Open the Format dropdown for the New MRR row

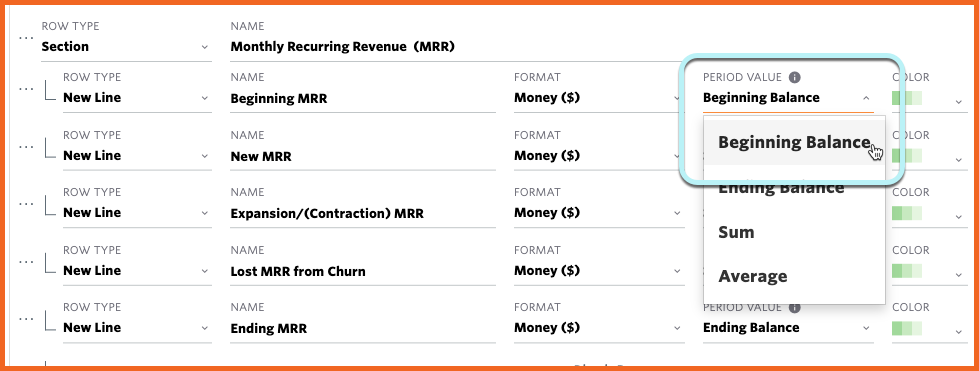coord(598,156)
